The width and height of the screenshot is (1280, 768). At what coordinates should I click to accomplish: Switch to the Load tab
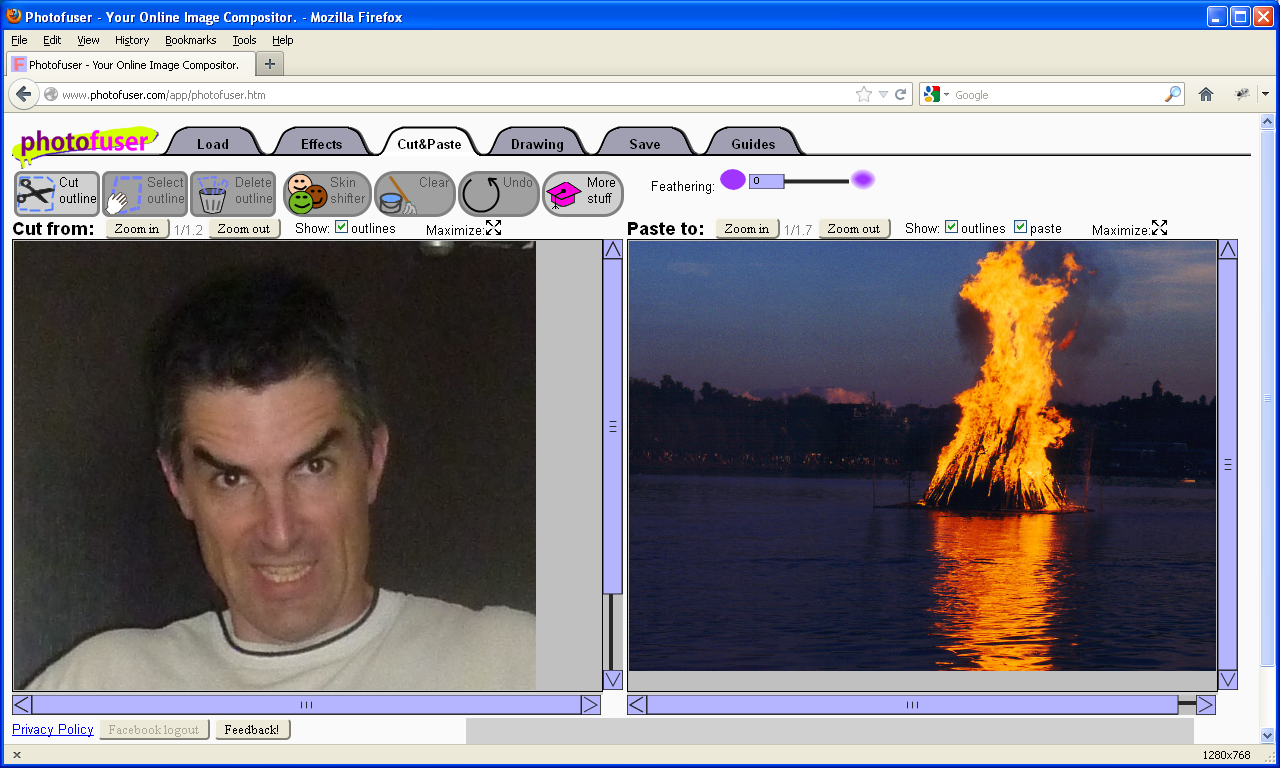pos(212,143)
